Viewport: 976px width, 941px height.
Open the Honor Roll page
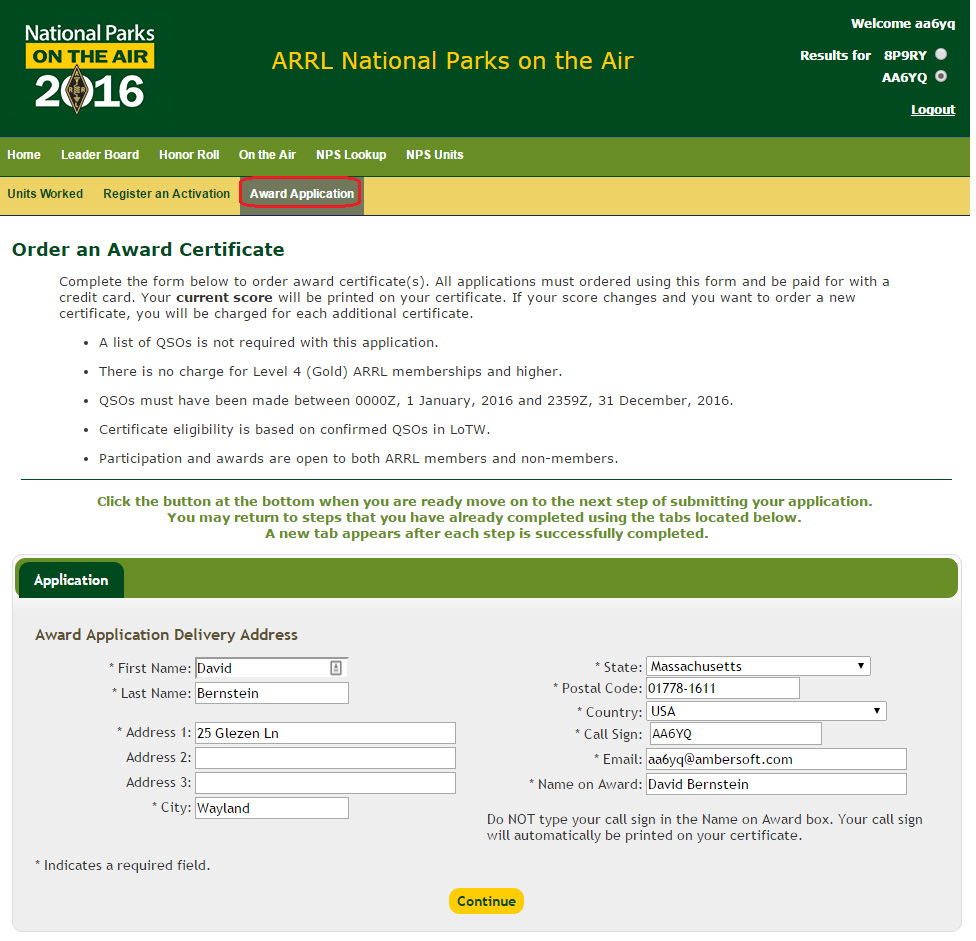[189, 155]
